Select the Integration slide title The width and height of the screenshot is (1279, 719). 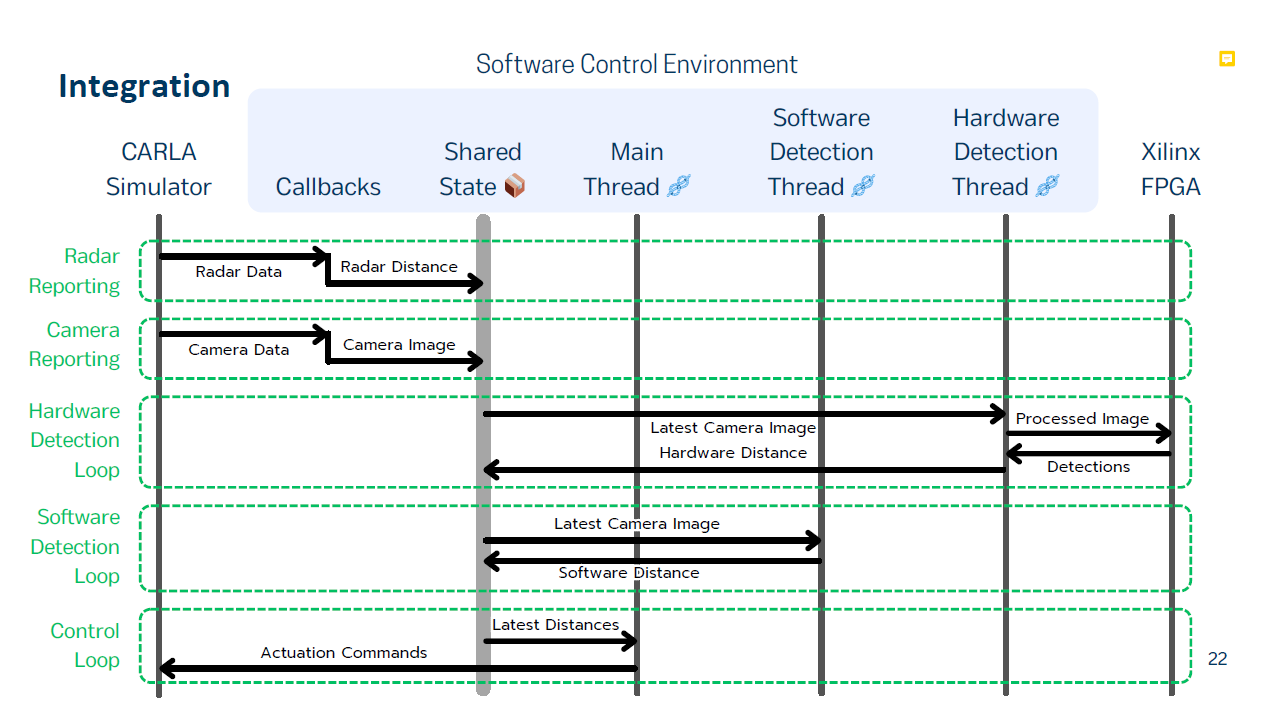tap(144, 86)
